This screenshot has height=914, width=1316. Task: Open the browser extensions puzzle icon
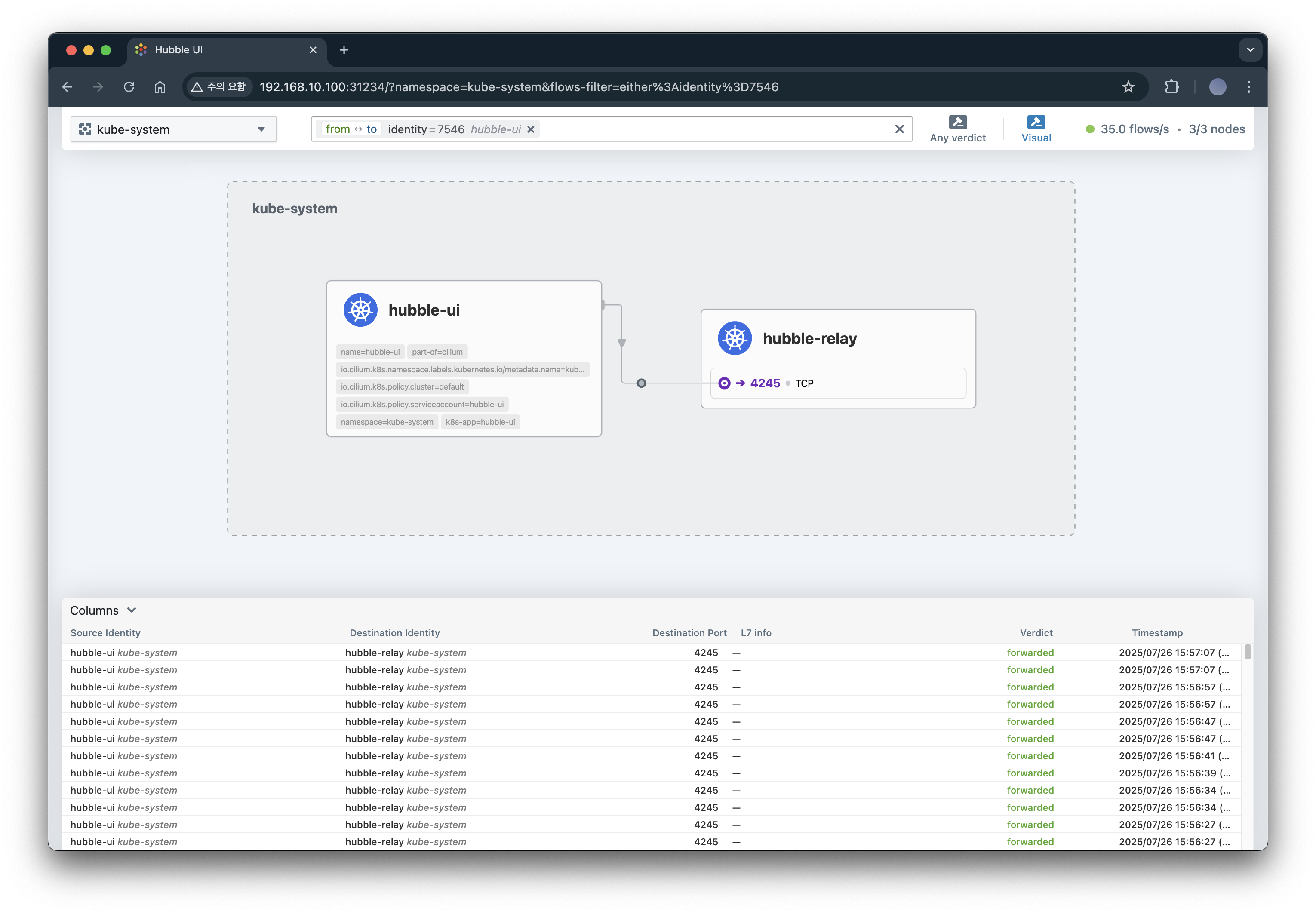[1171, 87]
